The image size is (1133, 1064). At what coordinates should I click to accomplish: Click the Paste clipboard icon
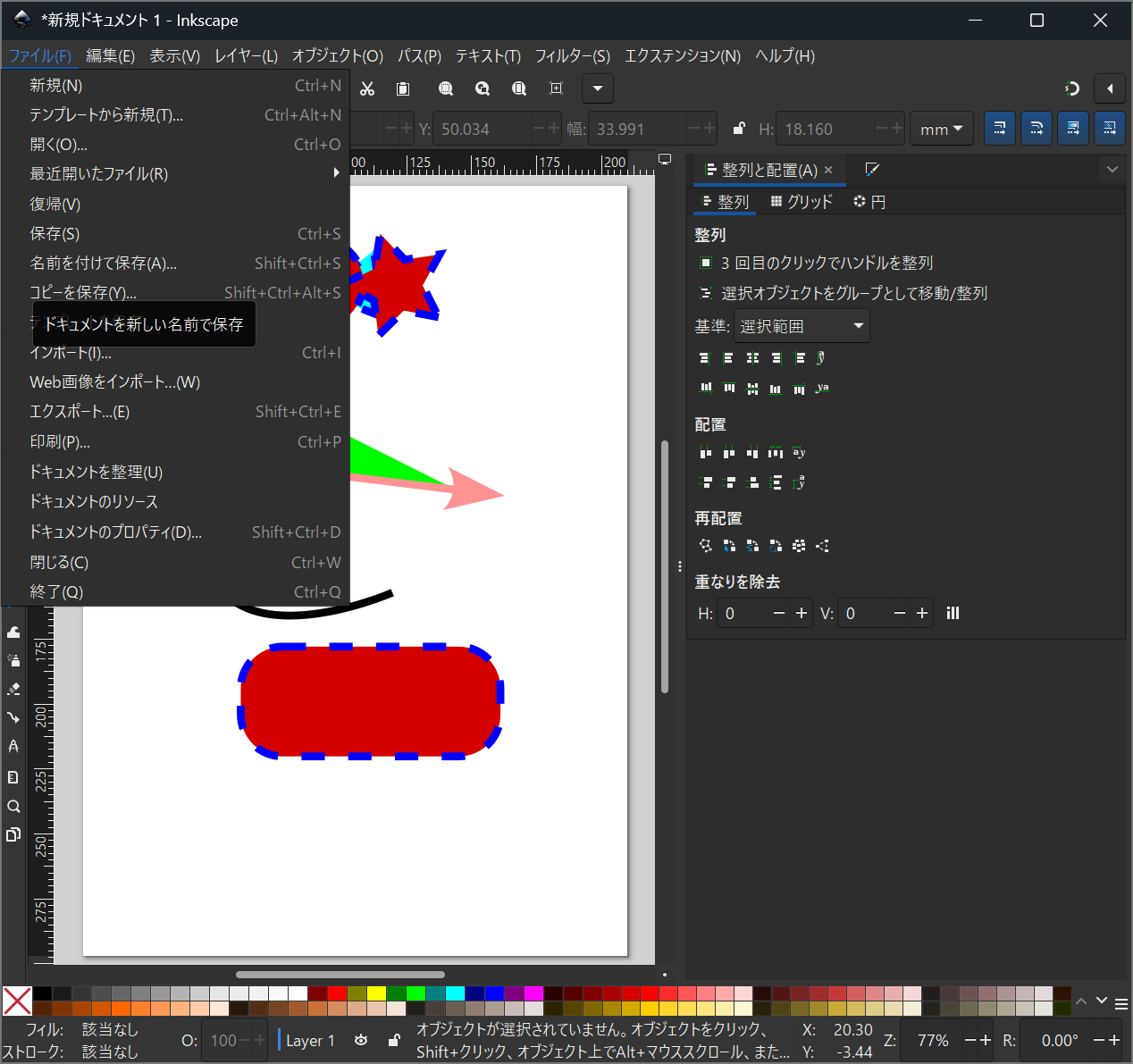coord(403,88)
